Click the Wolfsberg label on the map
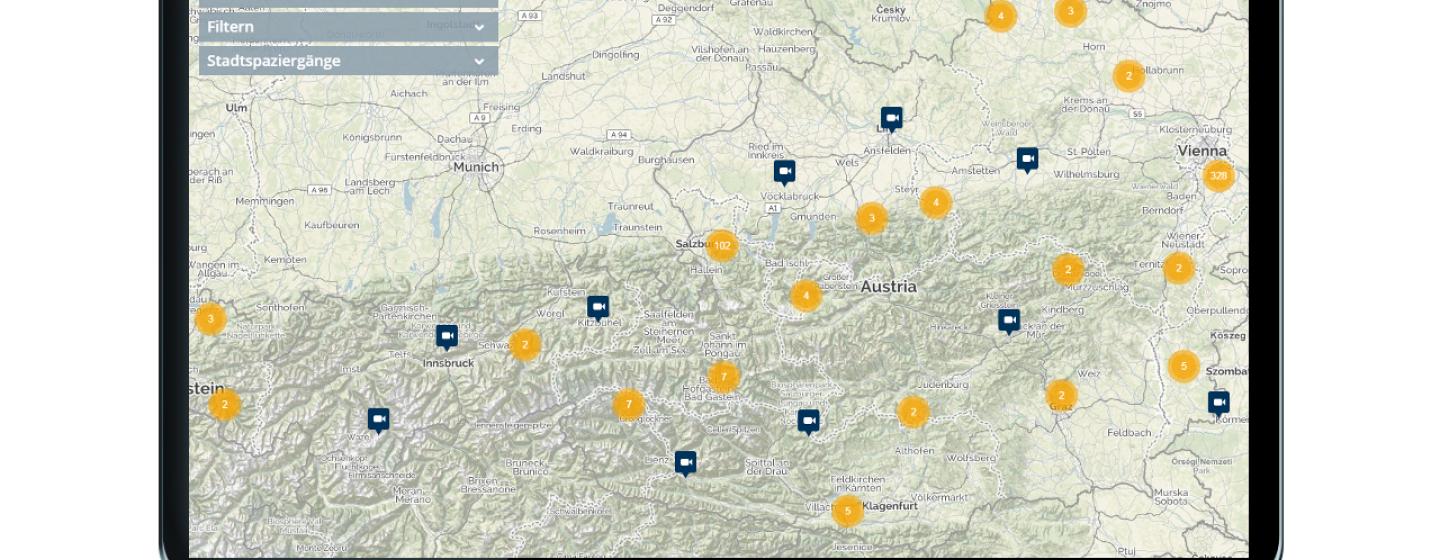The width and height of the screenshot is (1440, 560). [x=971, y=458]
